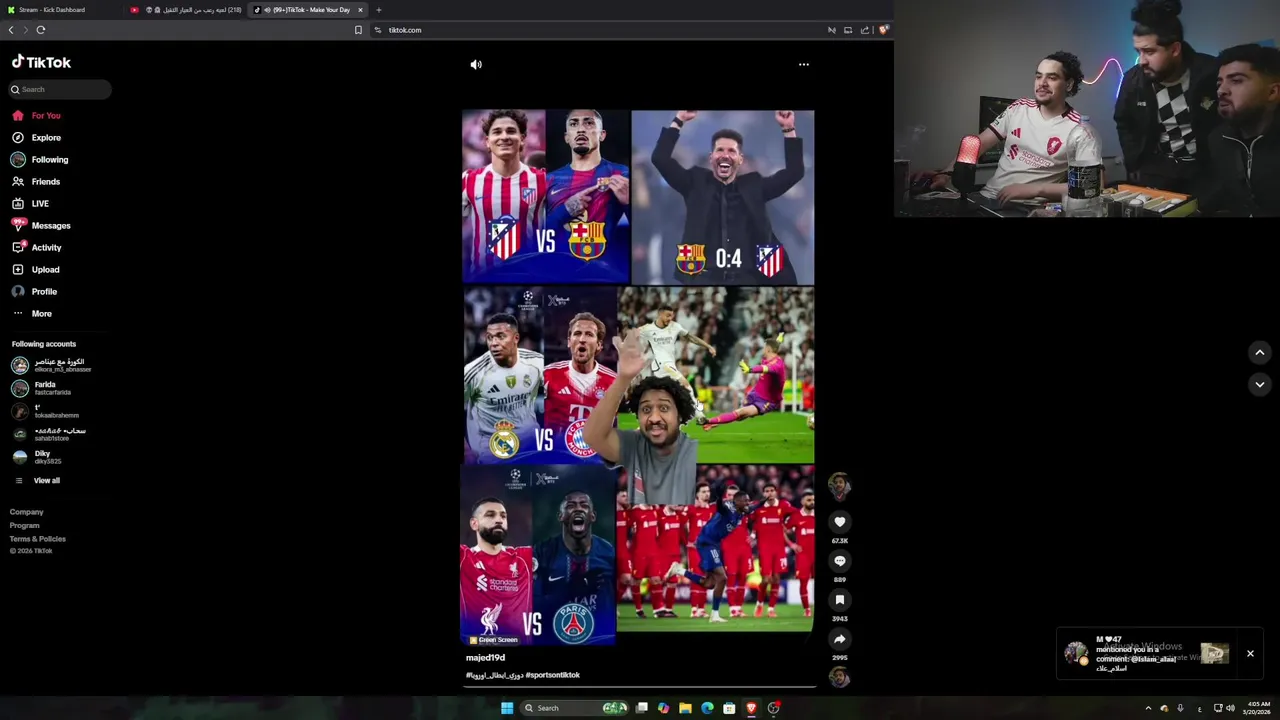
Task: Mute the video with speaker icon
Action: 476,64
